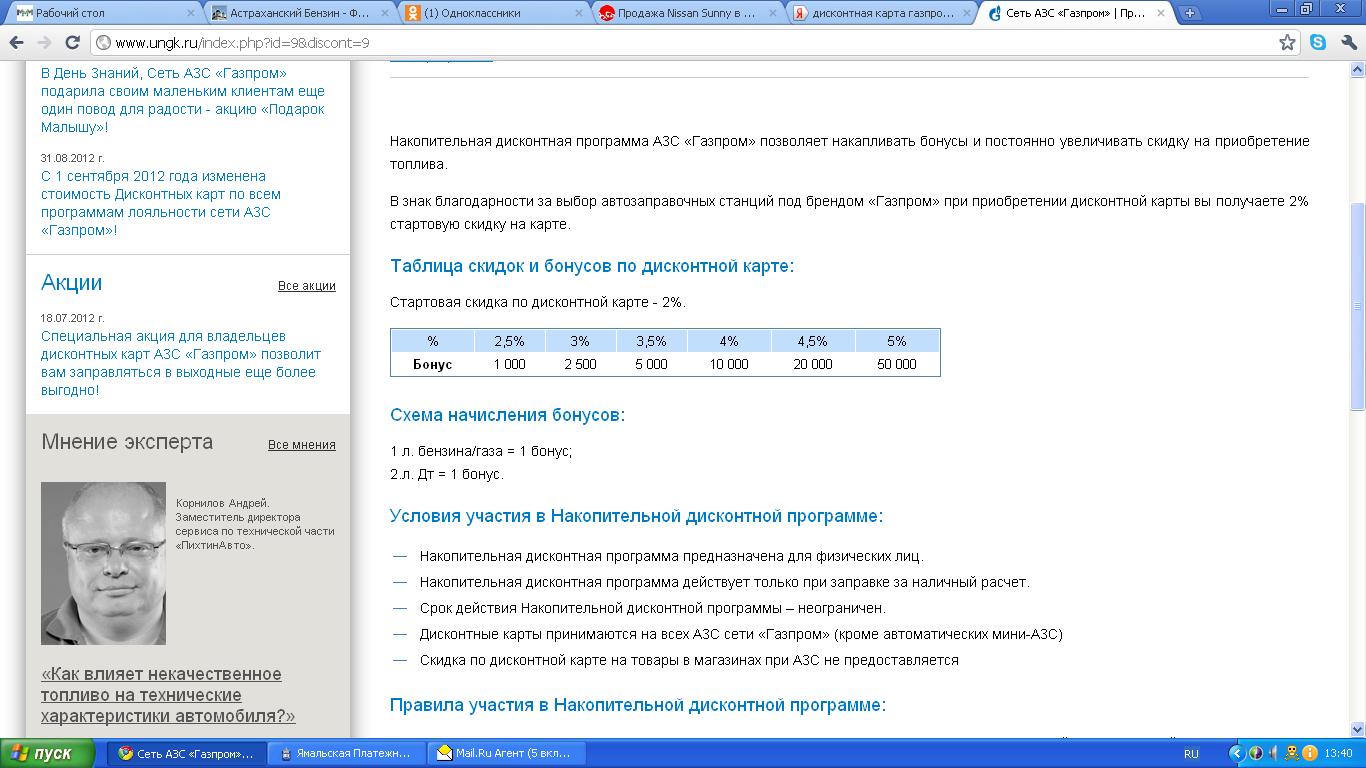Open the Skype extension icon
Viewport: 1366px width, 768px height.
point(1318,43)
